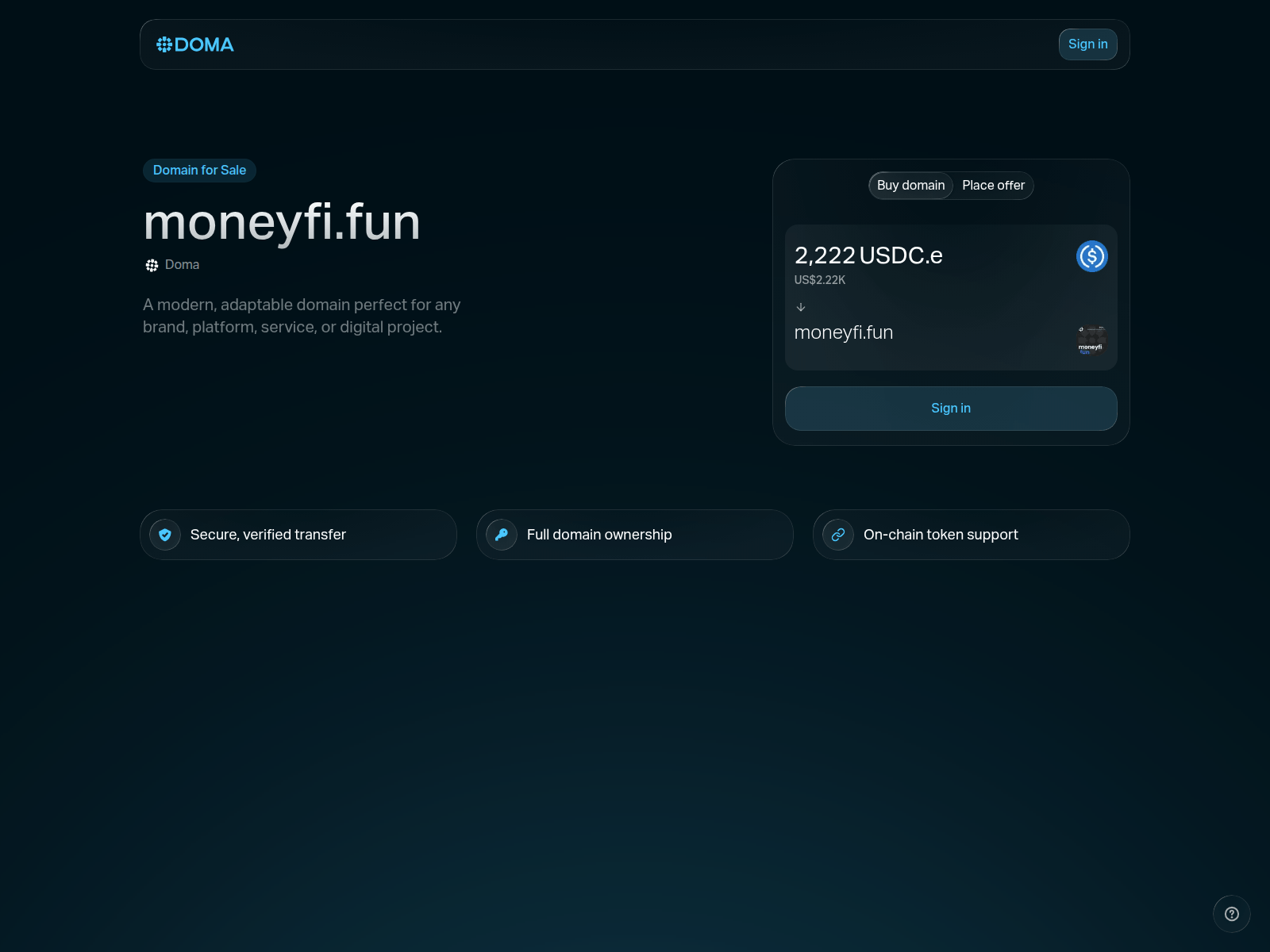Image resolution: width=1270 pixels, height=952 pixels.
Task: Click moneyfi.fun text in purchase card
Action: [x=844, y=332]
